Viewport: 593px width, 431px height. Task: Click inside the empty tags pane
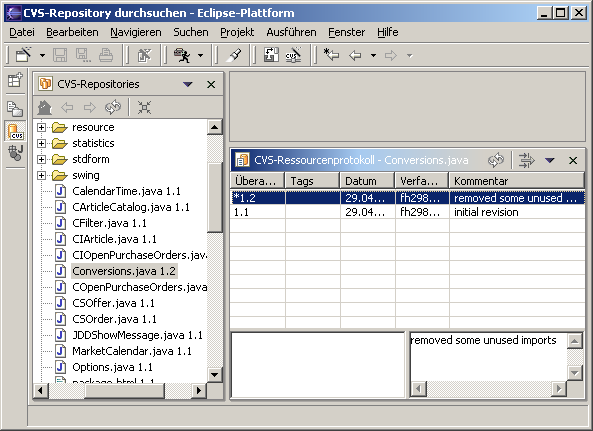[318, 365]
